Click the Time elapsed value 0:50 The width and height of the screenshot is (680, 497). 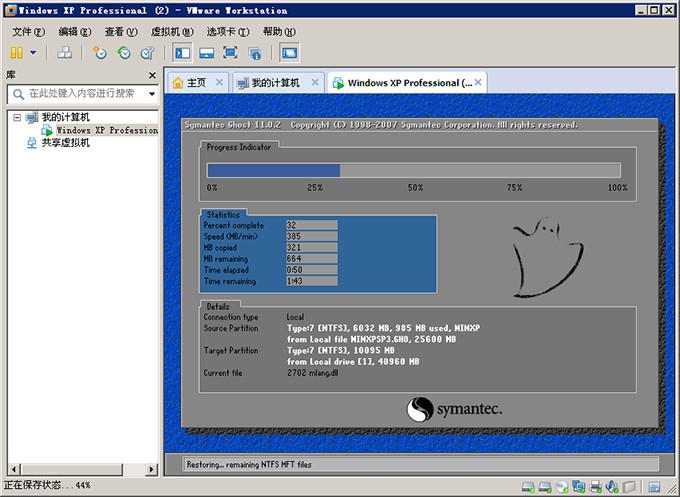[311, 270]
